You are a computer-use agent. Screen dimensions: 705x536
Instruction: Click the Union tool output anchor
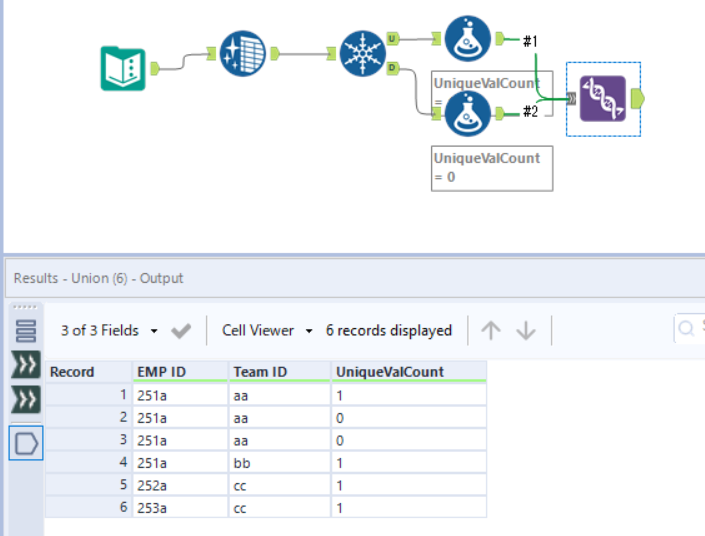point(638,98)
